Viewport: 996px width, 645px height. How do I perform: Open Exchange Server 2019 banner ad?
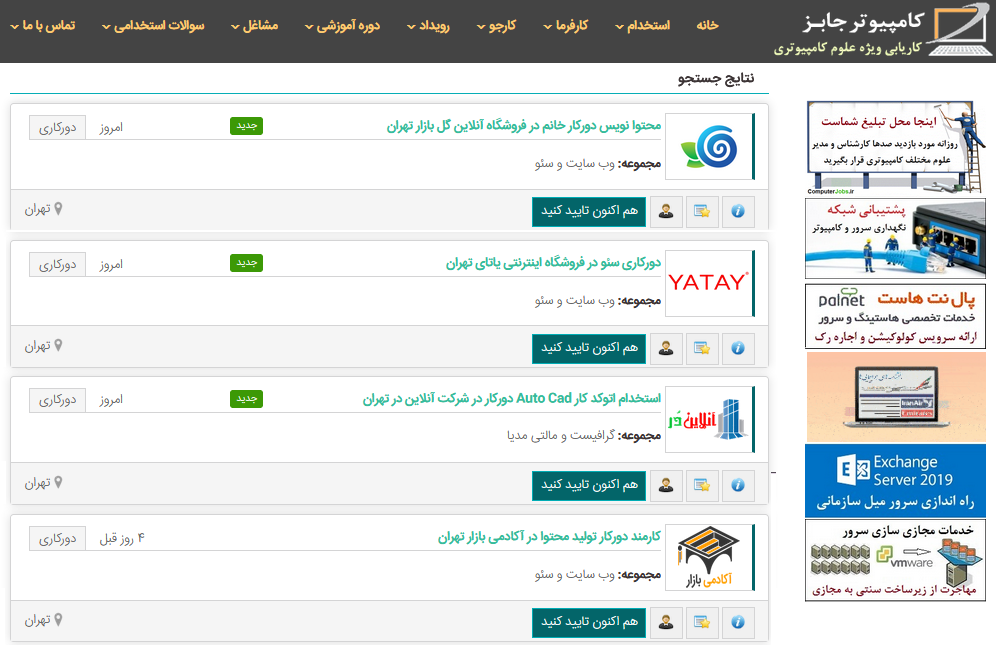click(895, 480)
